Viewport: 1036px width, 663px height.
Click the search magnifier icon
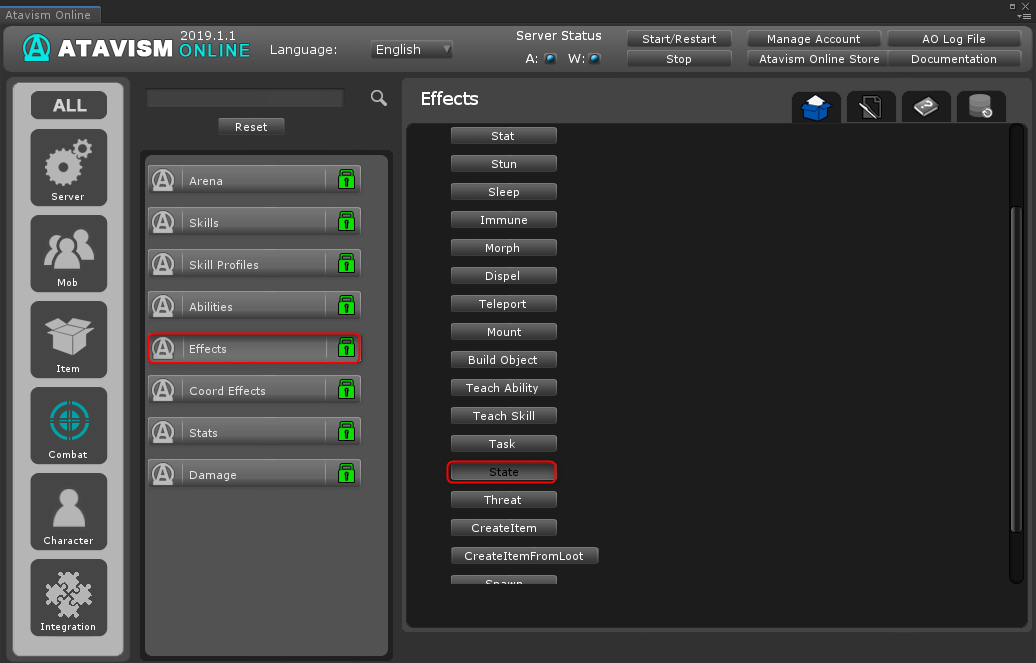[379, 97]
